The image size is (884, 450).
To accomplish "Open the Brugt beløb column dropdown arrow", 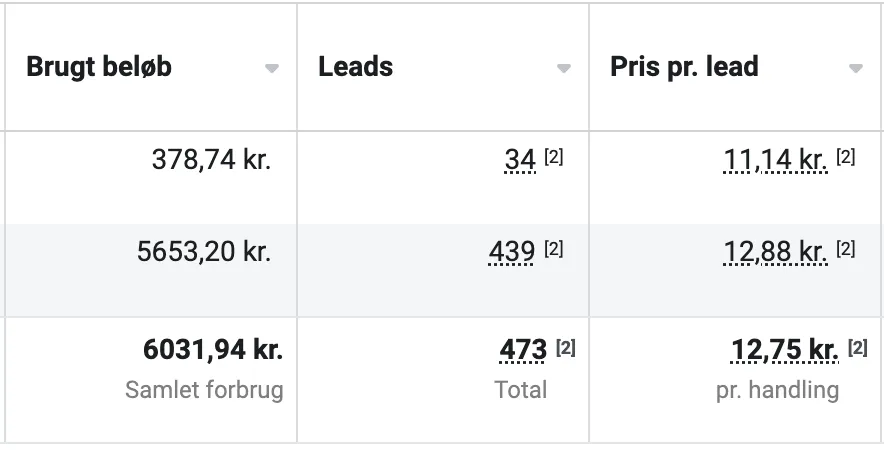I will pos(272,68).
